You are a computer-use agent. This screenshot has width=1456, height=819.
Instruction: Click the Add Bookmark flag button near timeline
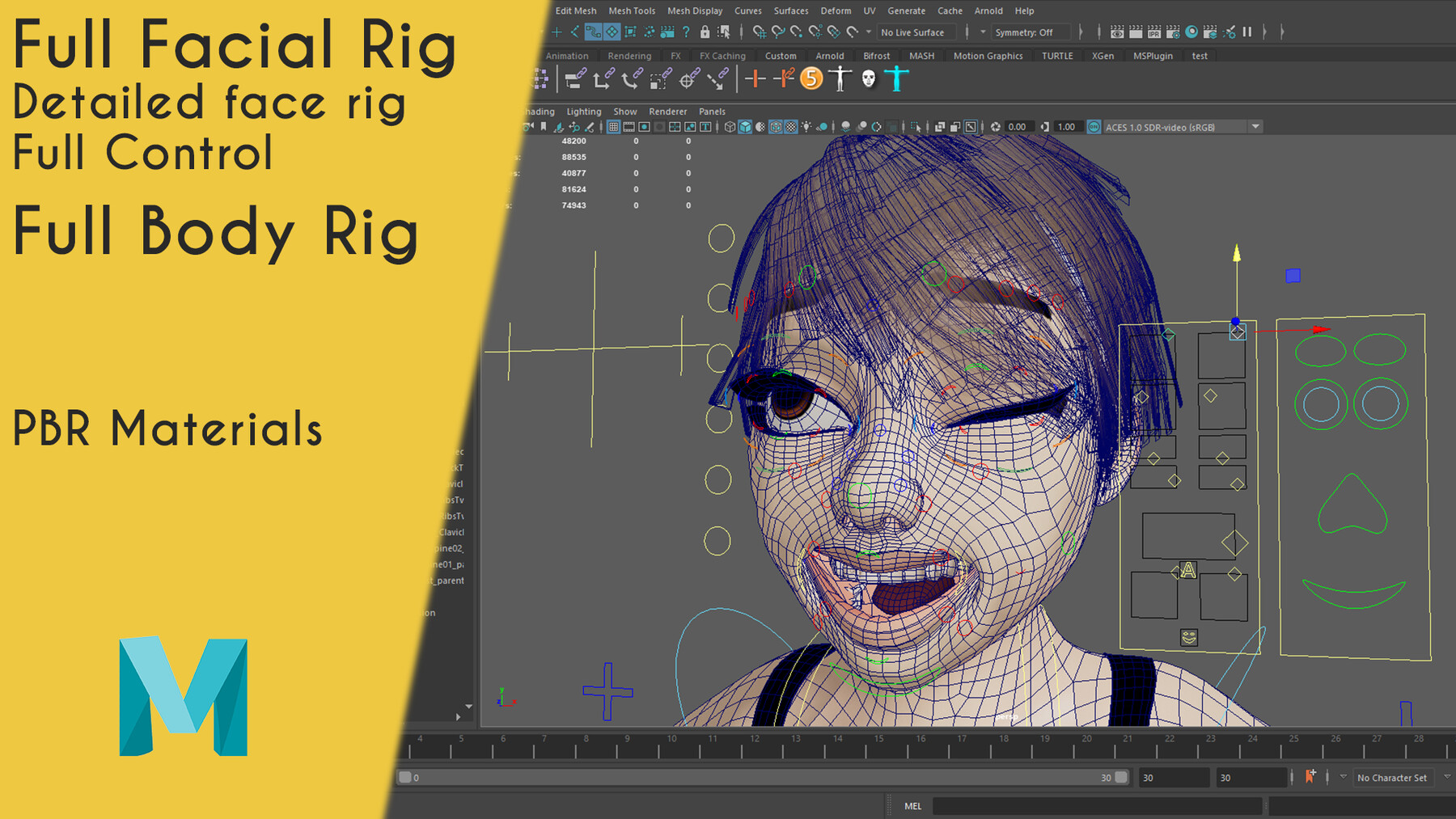point(1310,776)
